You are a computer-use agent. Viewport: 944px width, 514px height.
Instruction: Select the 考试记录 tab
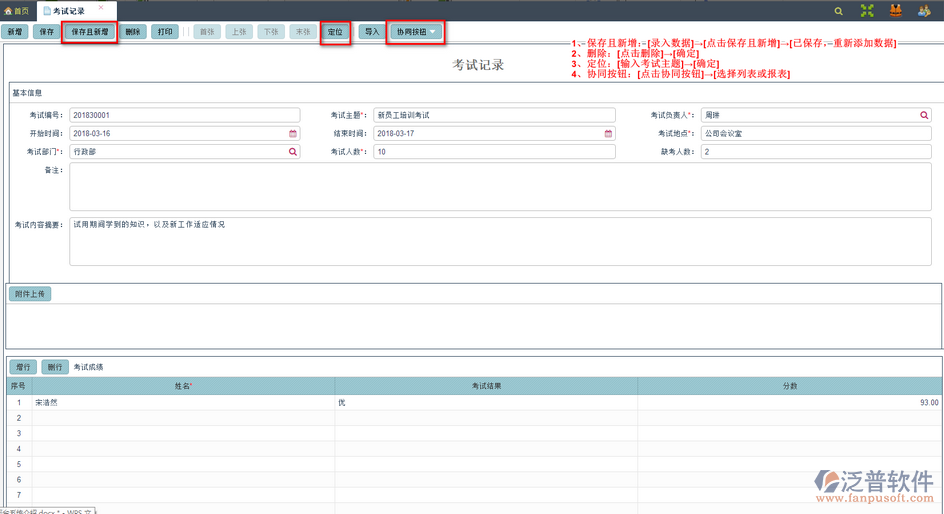[x=68, y=11]
